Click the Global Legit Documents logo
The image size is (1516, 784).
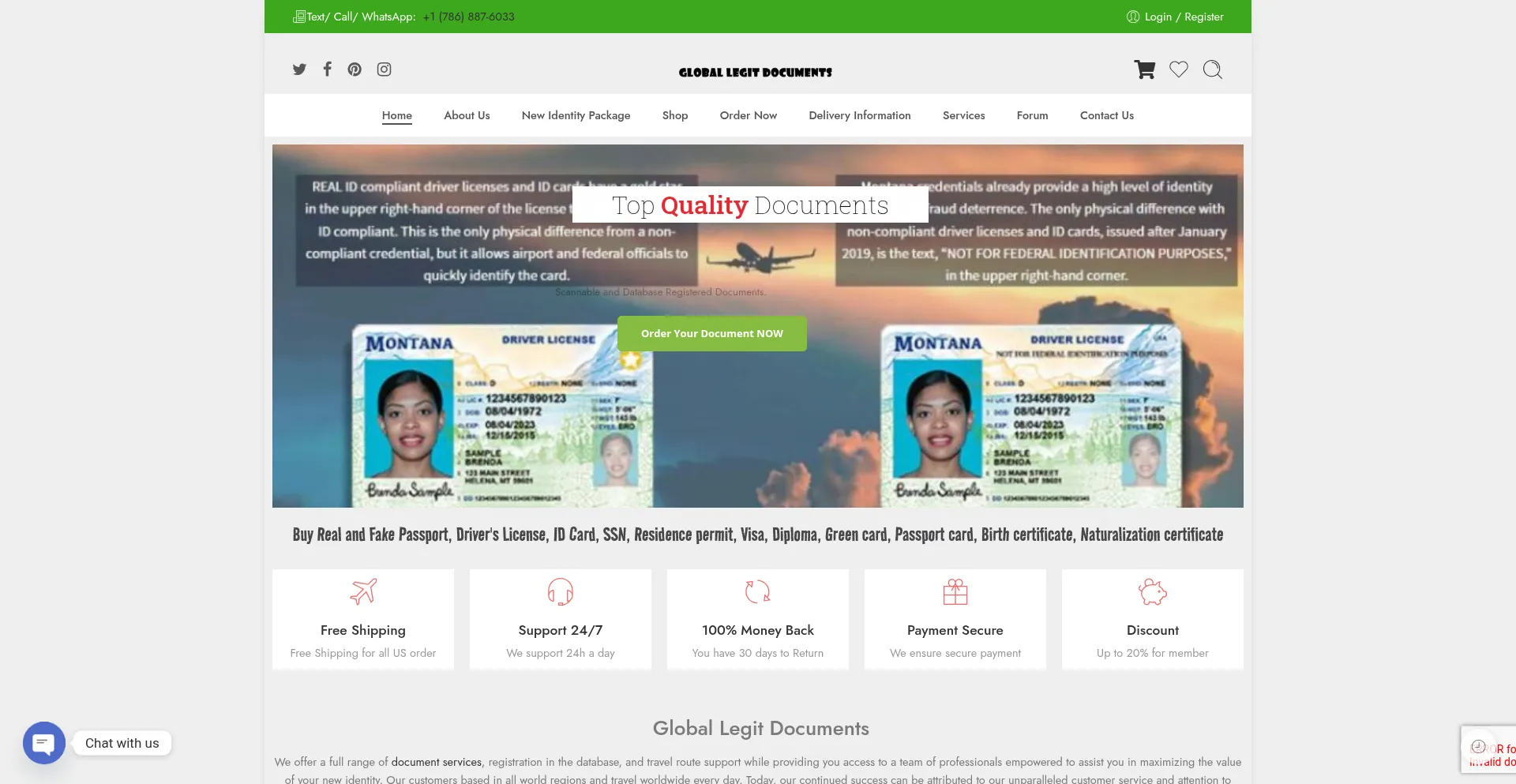click(x=756, y=72)
